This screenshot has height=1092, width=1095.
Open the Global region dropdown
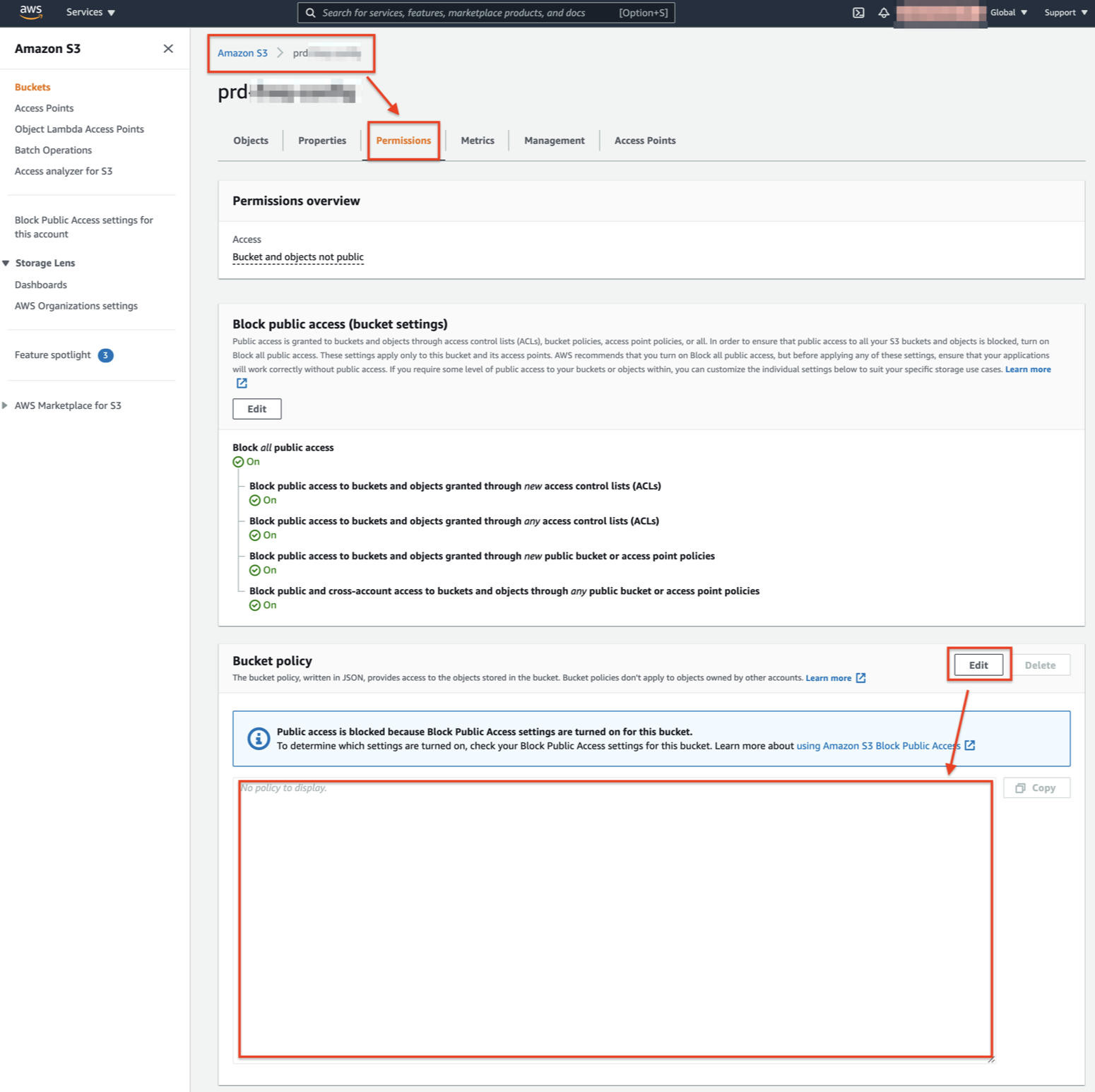click(x=1009, y=13)
